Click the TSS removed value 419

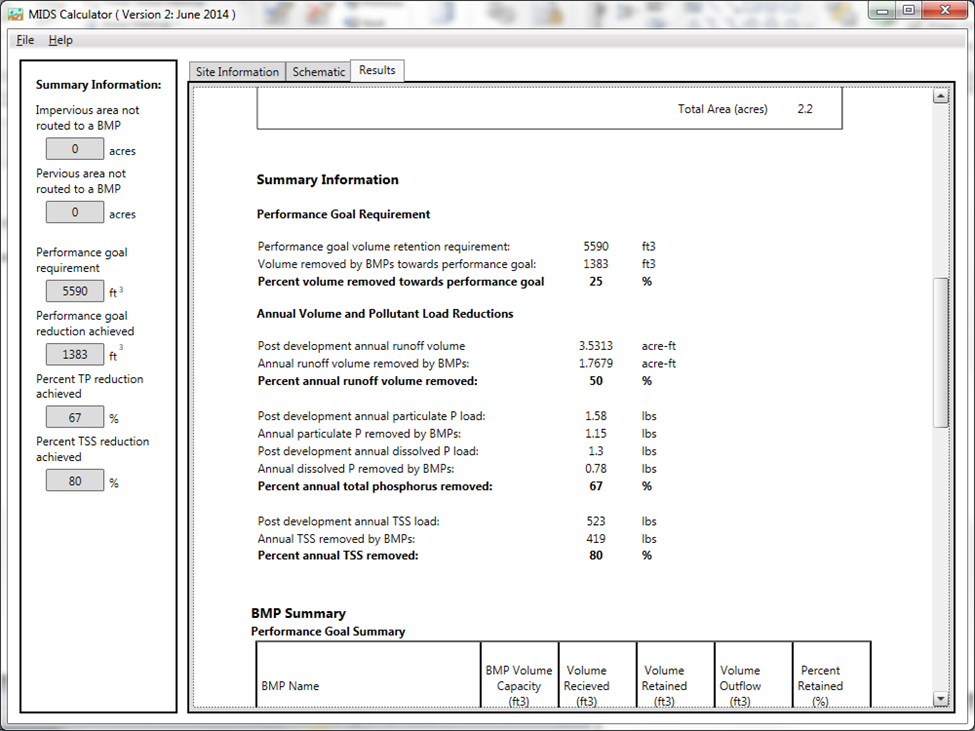tap(596, 538)
